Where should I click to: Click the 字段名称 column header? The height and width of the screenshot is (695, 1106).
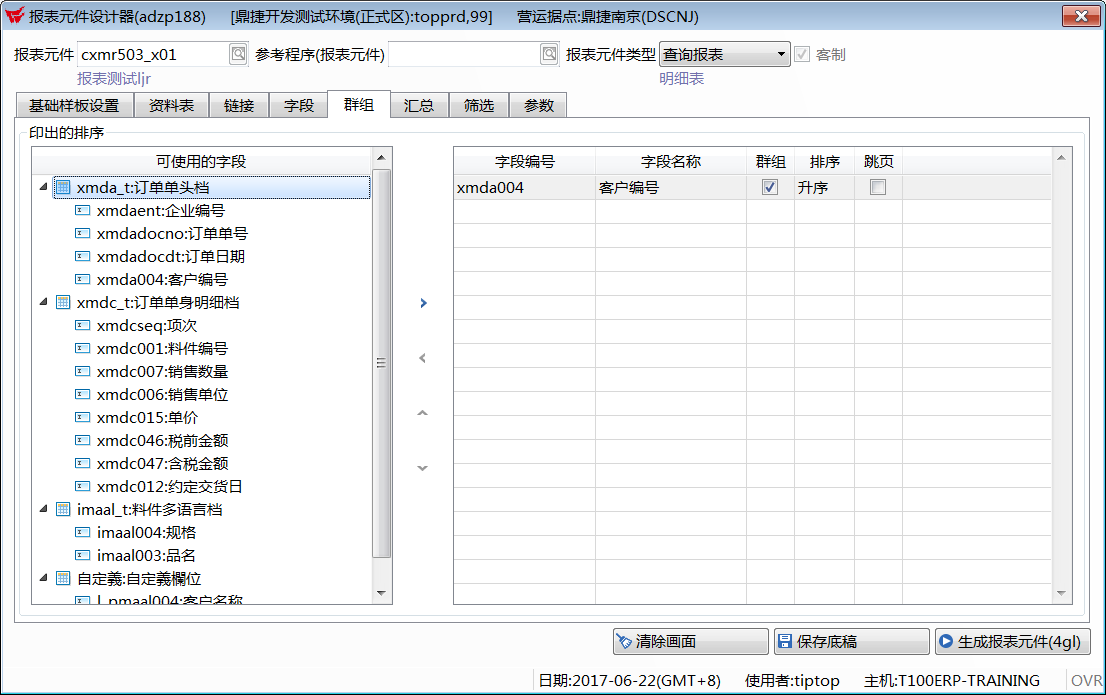[x=671, y=162]
